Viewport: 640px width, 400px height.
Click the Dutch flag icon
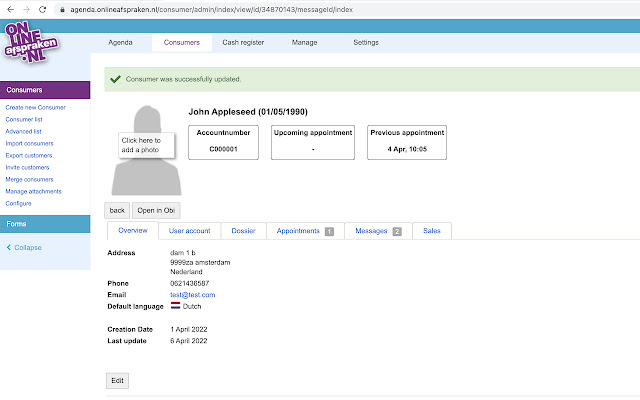176,306
